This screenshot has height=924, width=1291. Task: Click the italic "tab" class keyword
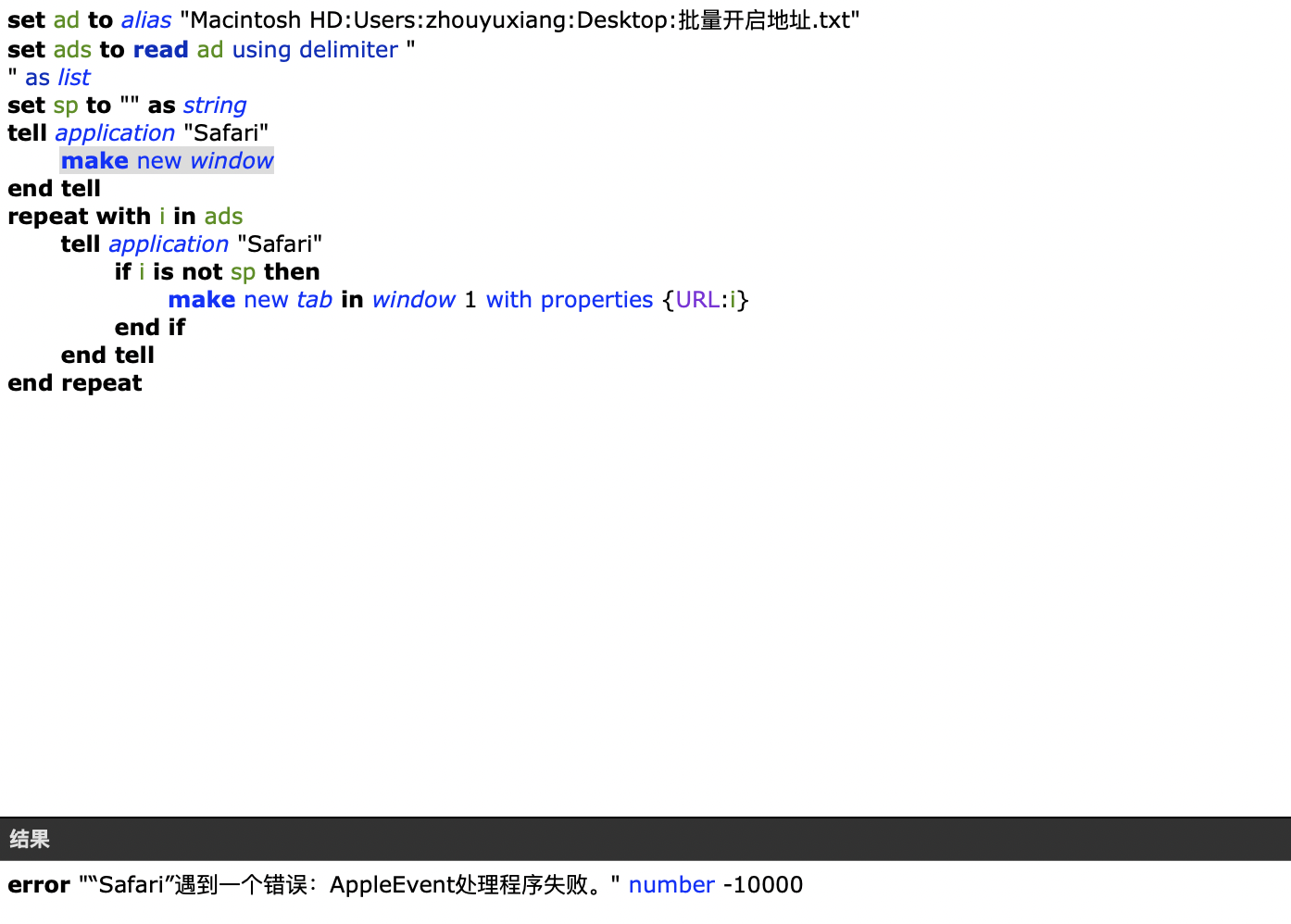click(x=314, y=300)
